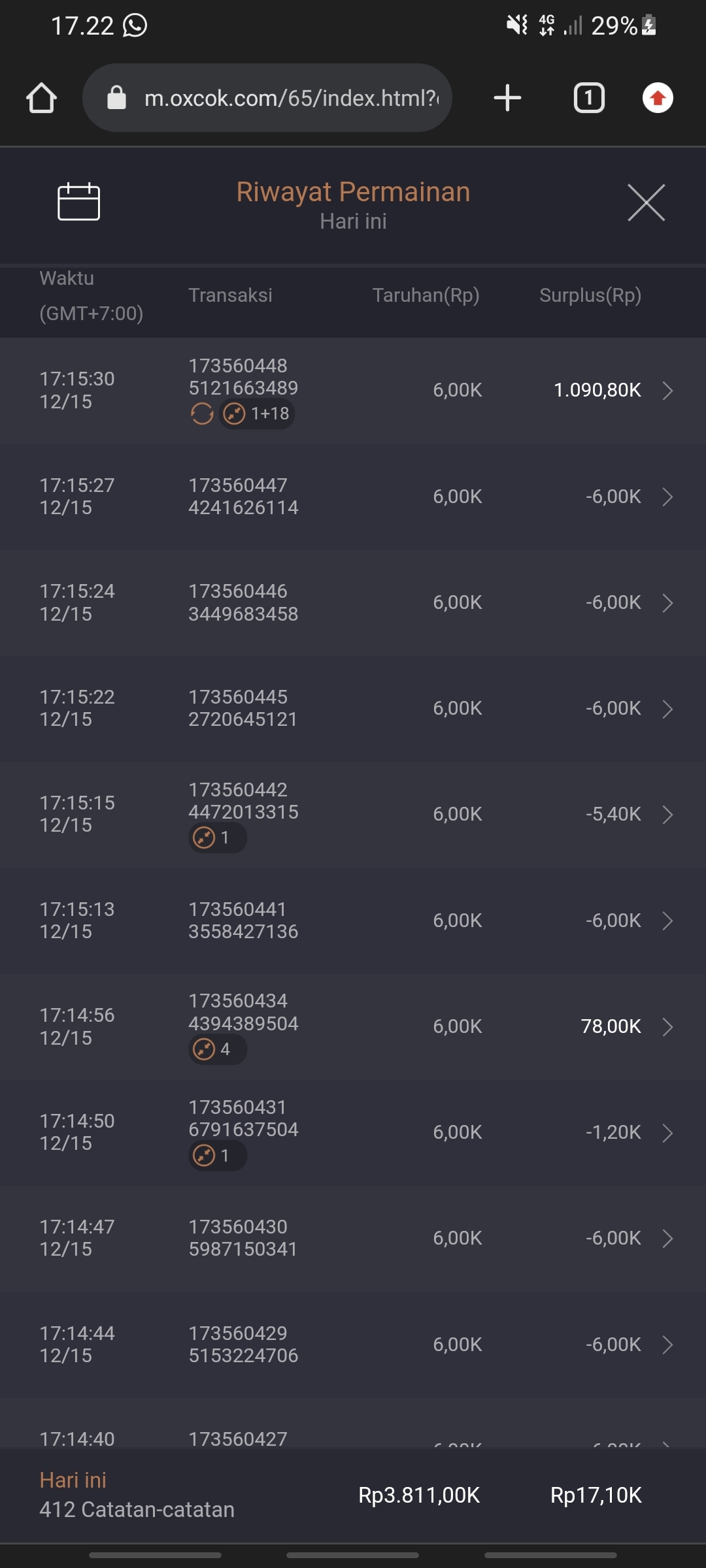Tap the browser home icon

pyautogui.click(x=41, y=98)
